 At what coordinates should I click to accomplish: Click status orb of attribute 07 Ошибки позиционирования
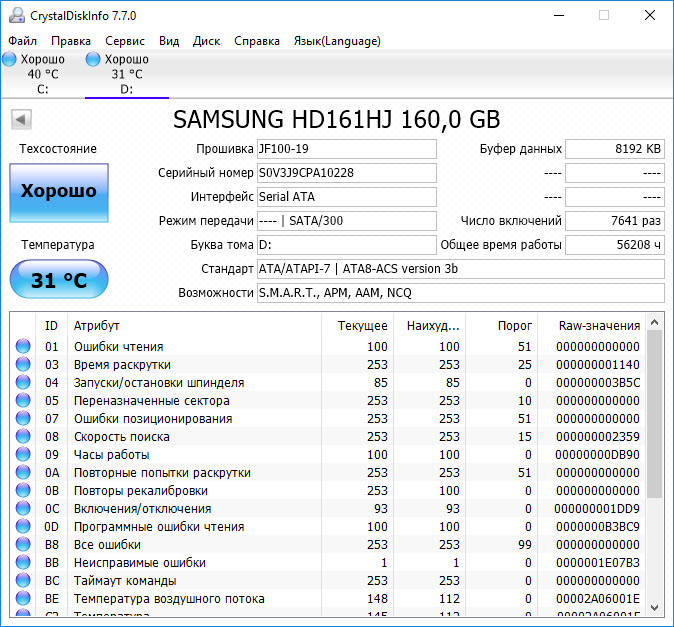pos(23,419)
